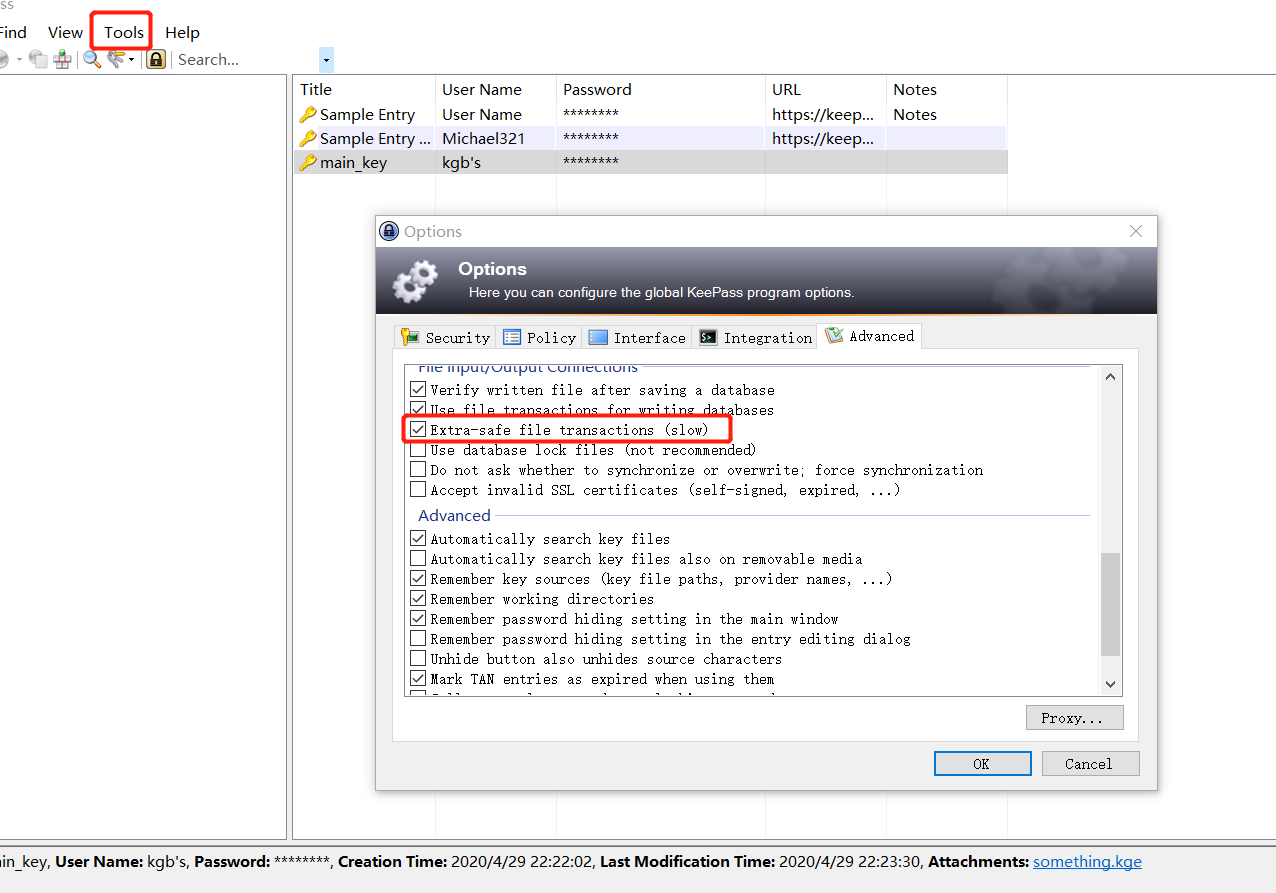The width and height of the screenshot is (1276, 893).
Task: Click options list scrollbar up arrow
Action: pyautogui.click(x=1110, y=376)
